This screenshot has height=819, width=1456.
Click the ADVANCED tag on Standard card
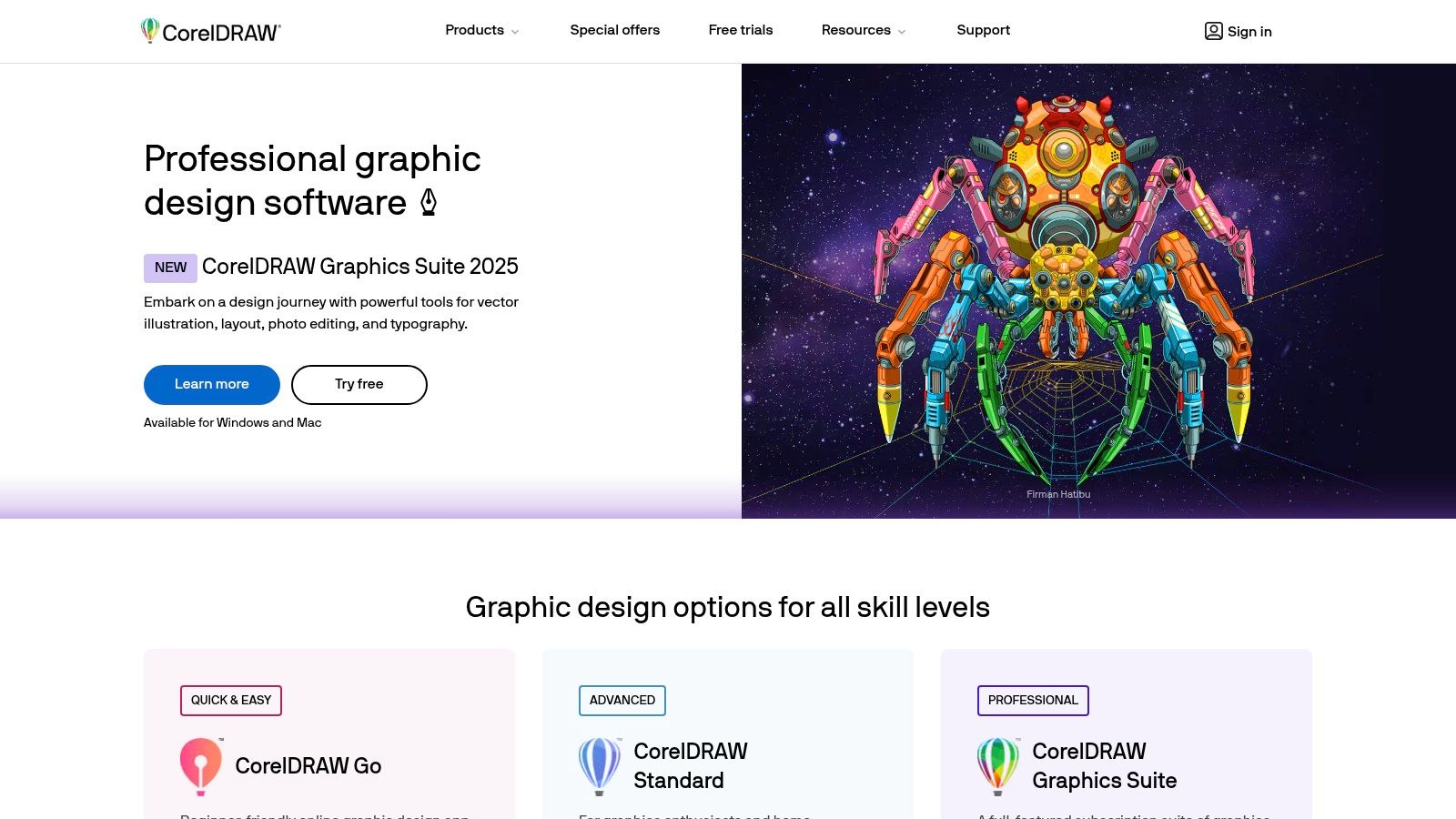click(x=622, y=700)
